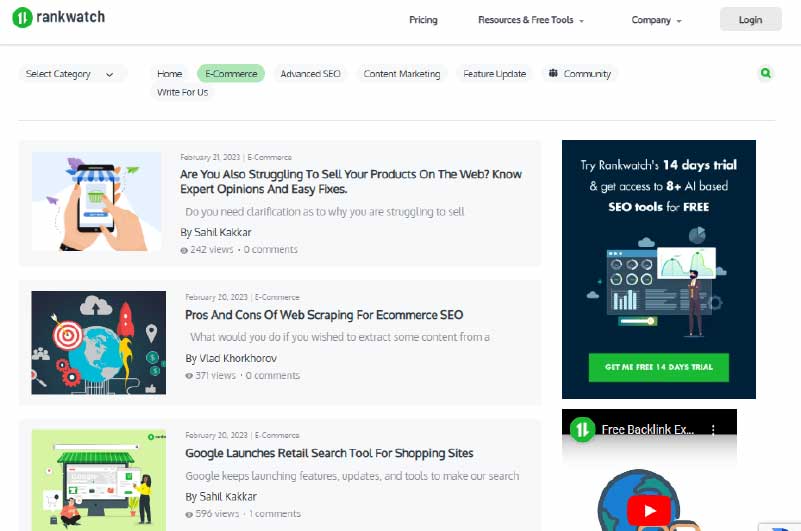Click author Vlad Khorkhorov
Screen dimensions: 801x531
pyautogui.click(x=238, y=358)
